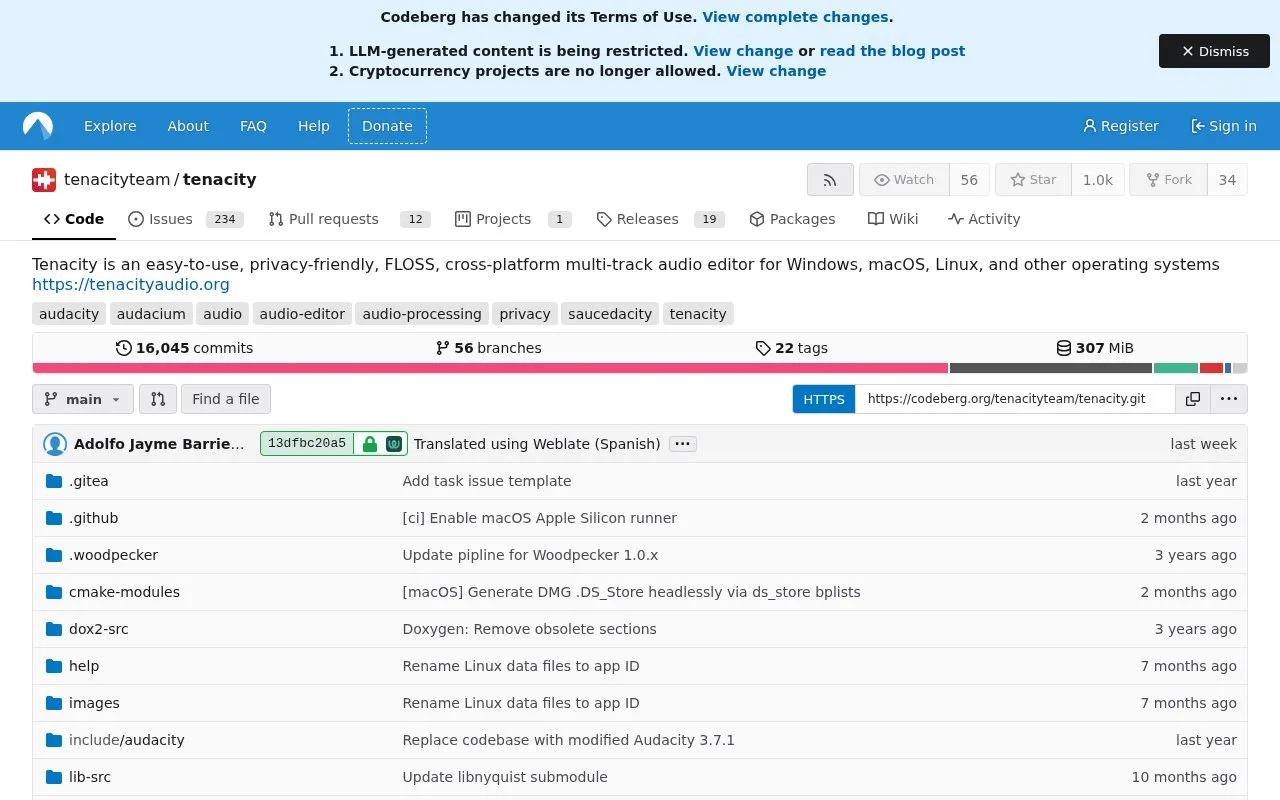Viewport: 1280px width, 800px height.
Task: Open the dox2-src folder
Action: point(98,629)
